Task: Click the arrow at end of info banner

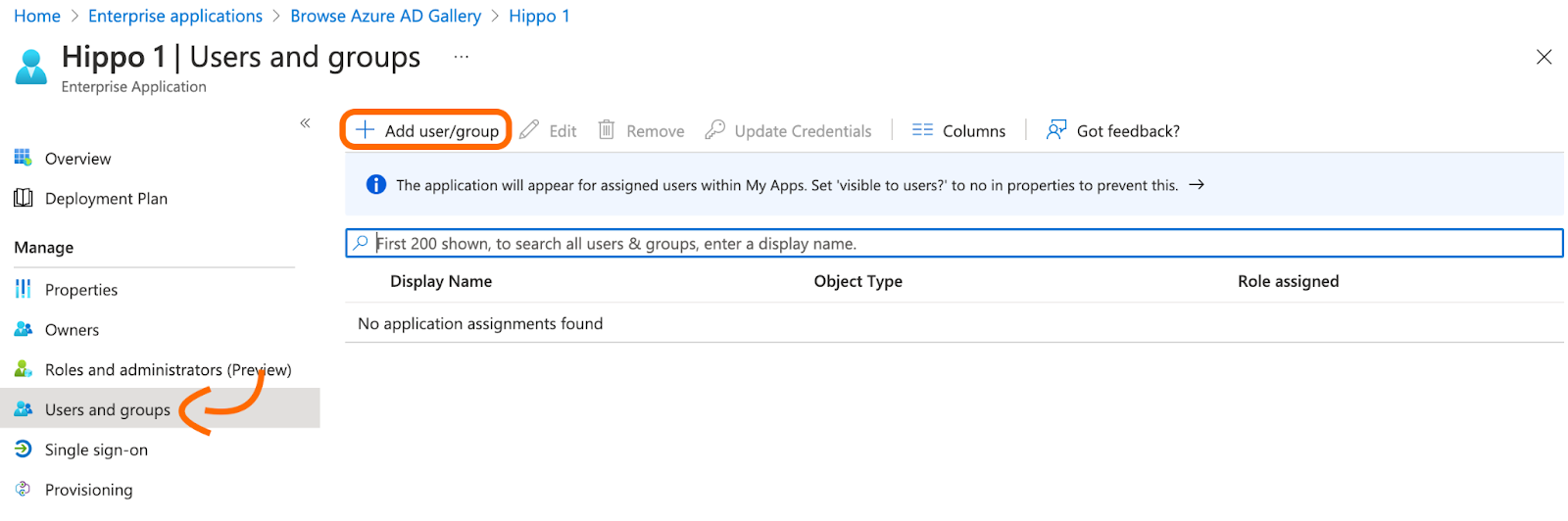Action: click(x=1197, y=184)
